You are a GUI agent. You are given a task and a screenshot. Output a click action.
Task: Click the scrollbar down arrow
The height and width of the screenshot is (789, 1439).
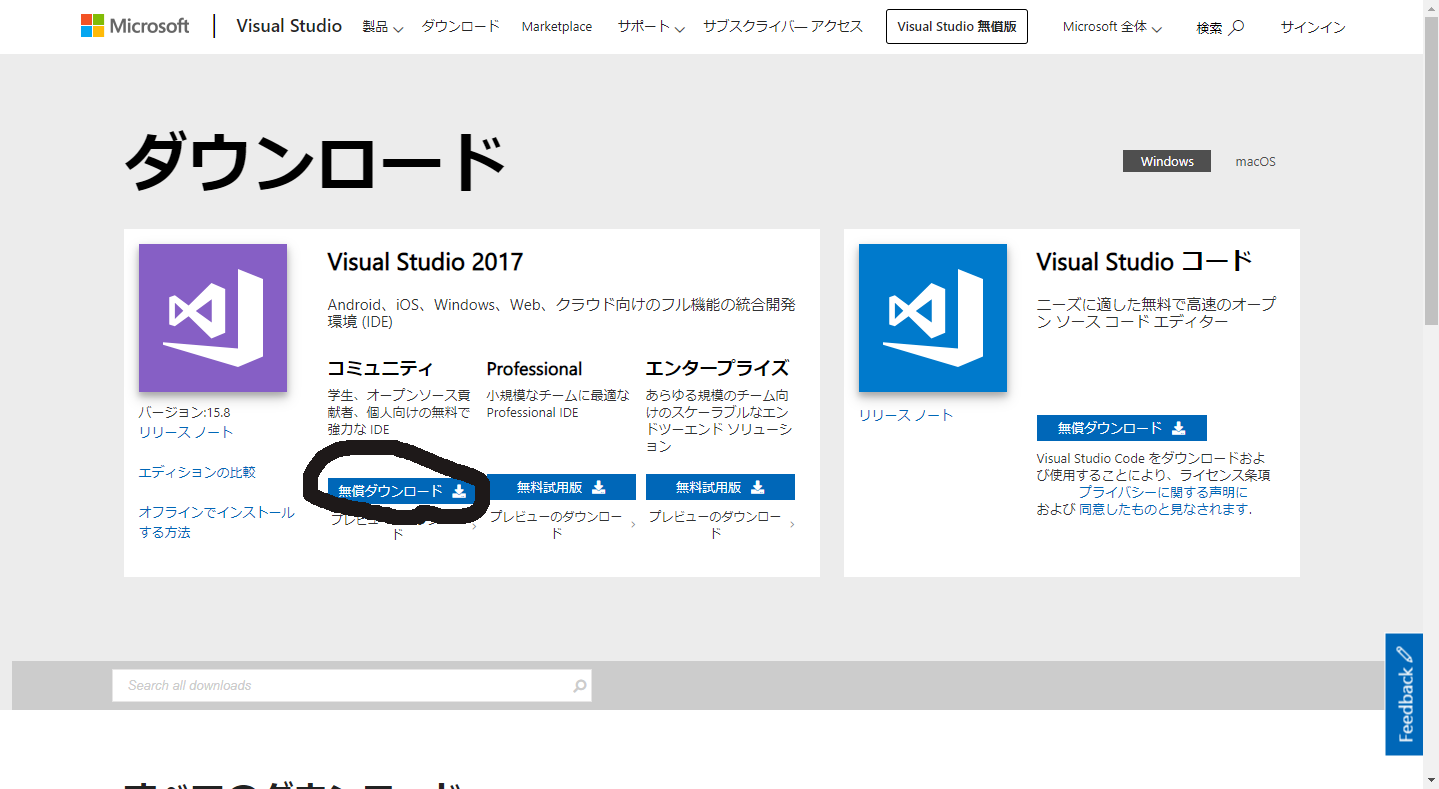coord(1431,780)
